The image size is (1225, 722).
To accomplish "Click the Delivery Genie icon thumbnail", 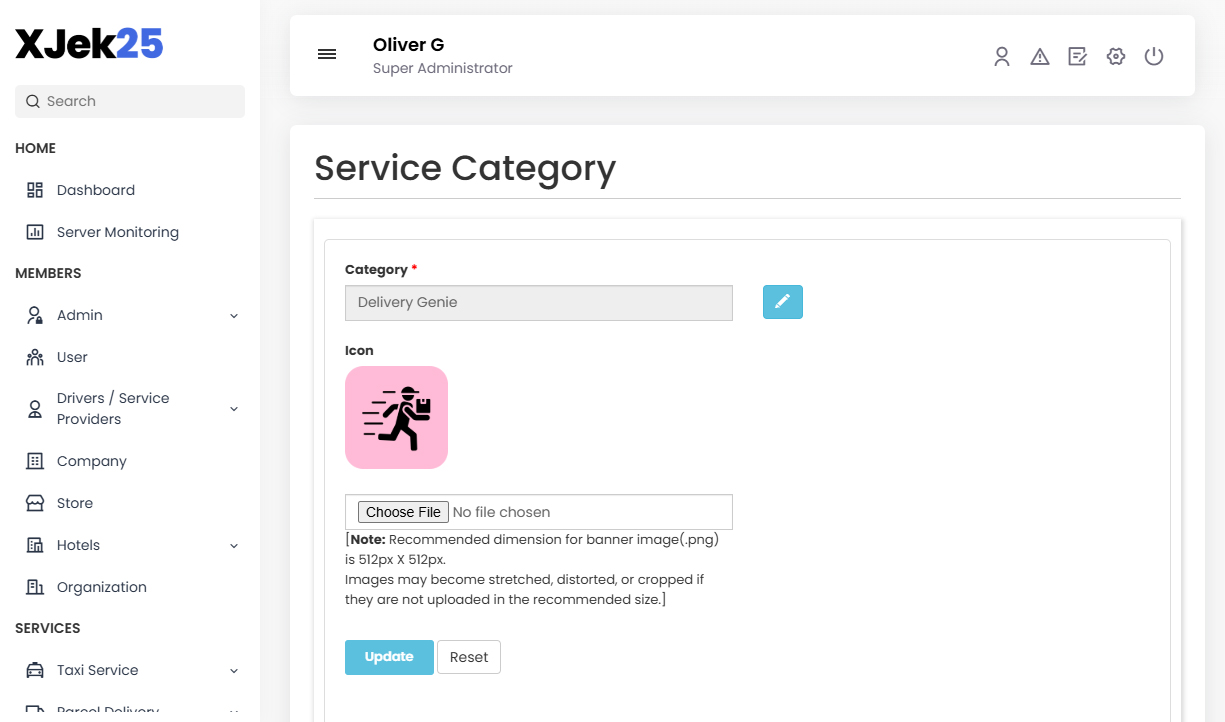I will click(x=396, y=417).
